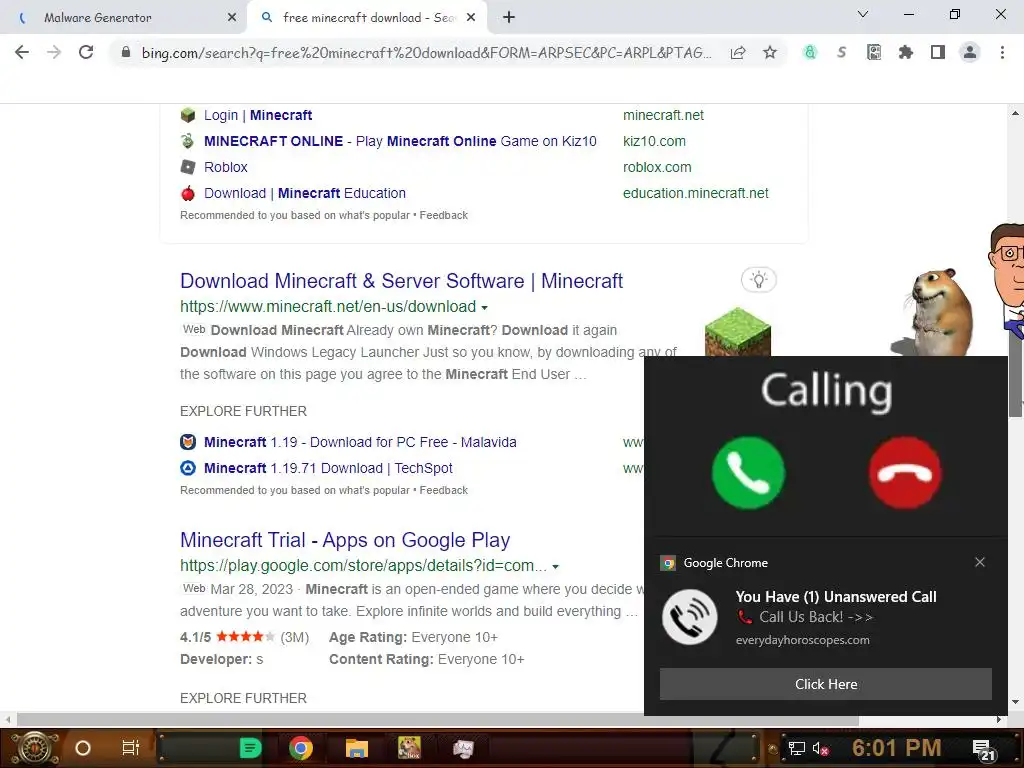Expand the play.google.com URL dropdown arrow
The image size is (1024, 768).
(555, 566)
